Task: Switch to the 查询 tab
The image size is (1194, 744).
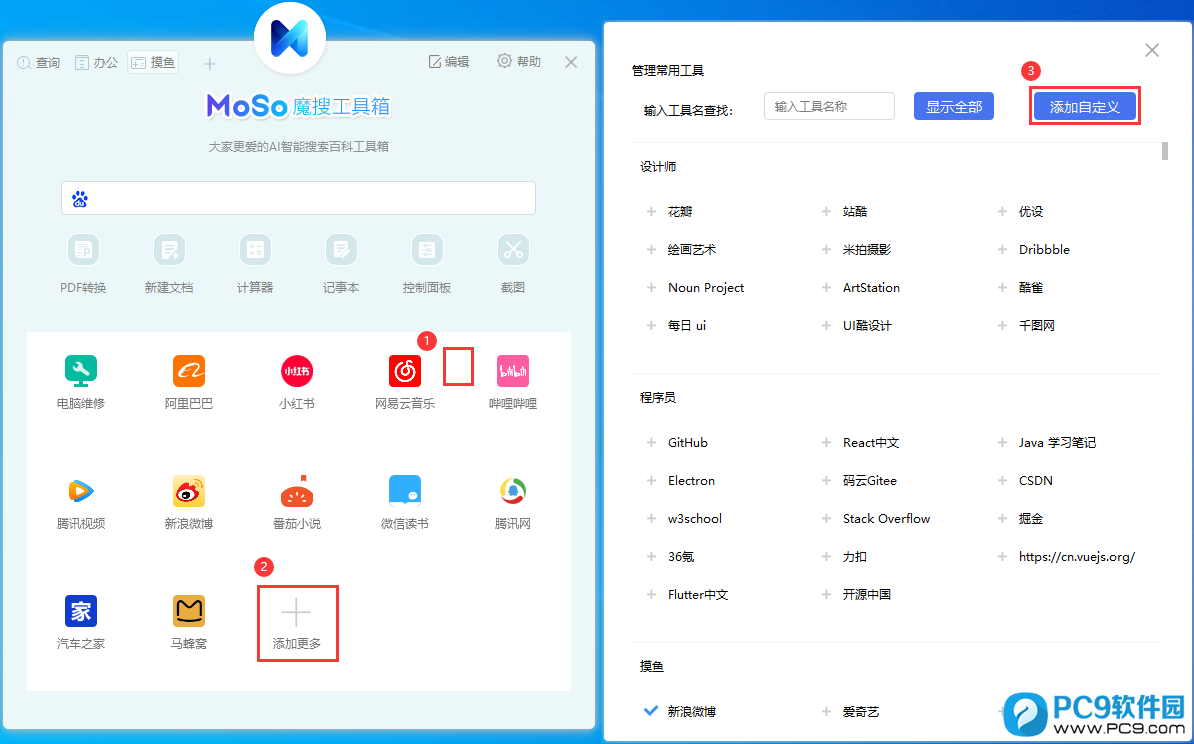Action: [39, 62]
